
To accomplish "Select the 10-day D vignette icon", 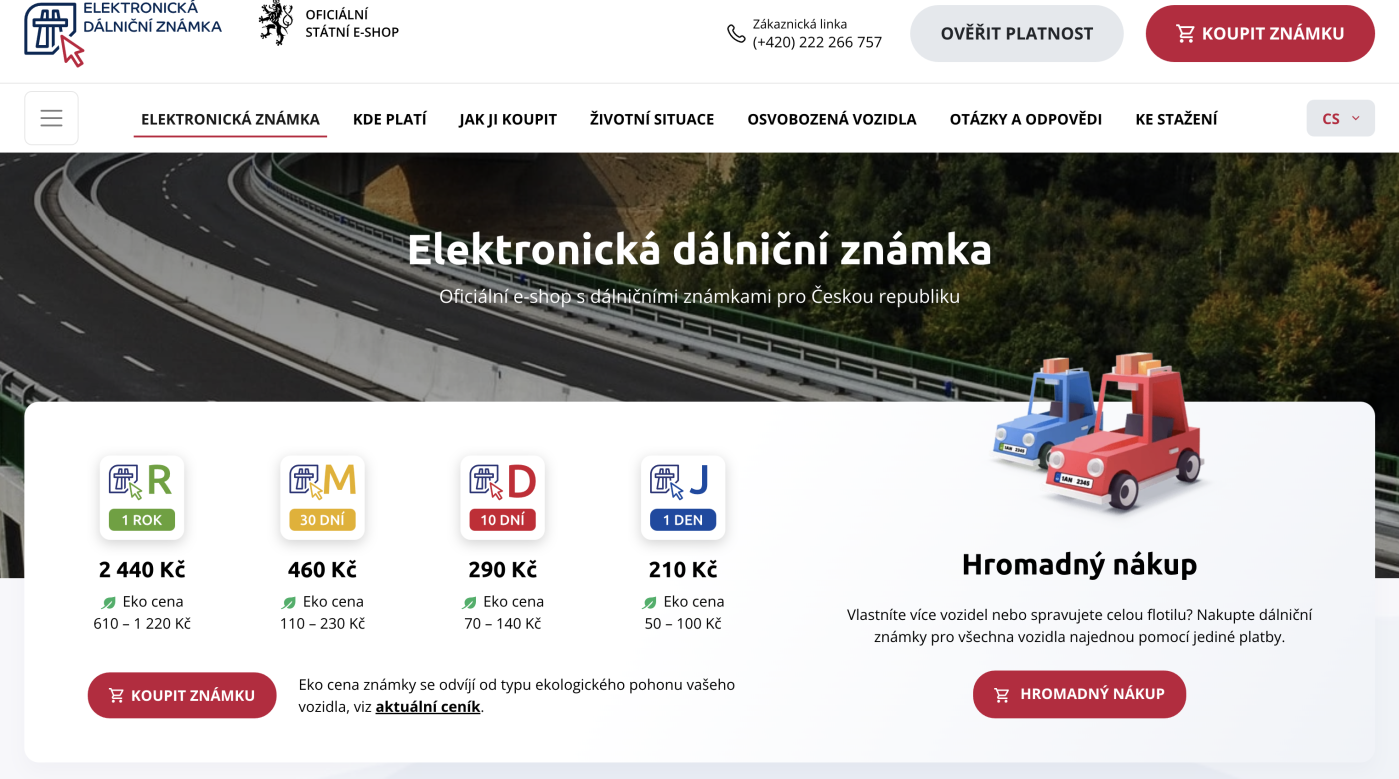I will click(502, 497).
